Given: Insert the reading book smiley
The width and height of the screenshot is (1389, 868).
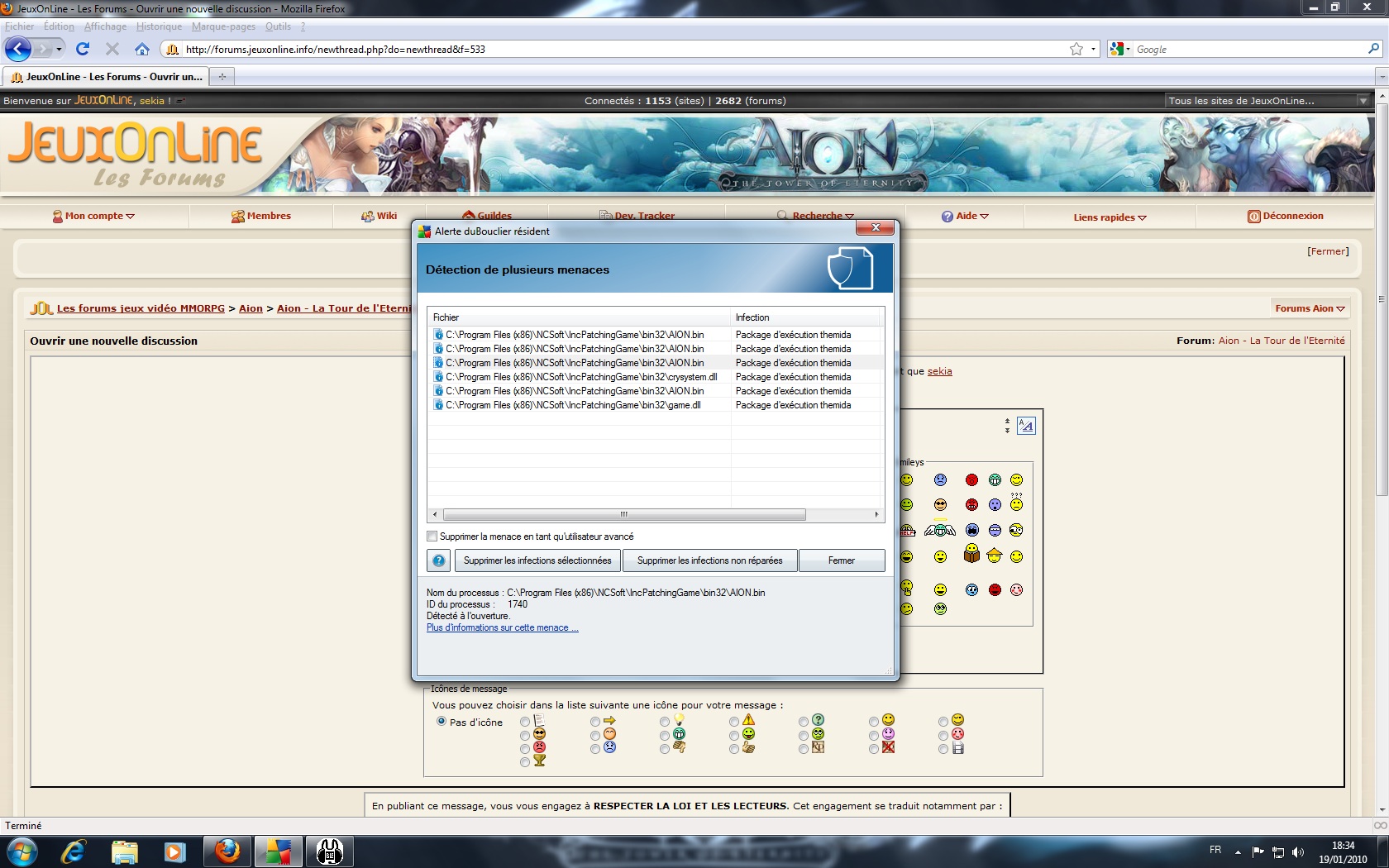Looking at the screenshot, I should tap(971, 554).
